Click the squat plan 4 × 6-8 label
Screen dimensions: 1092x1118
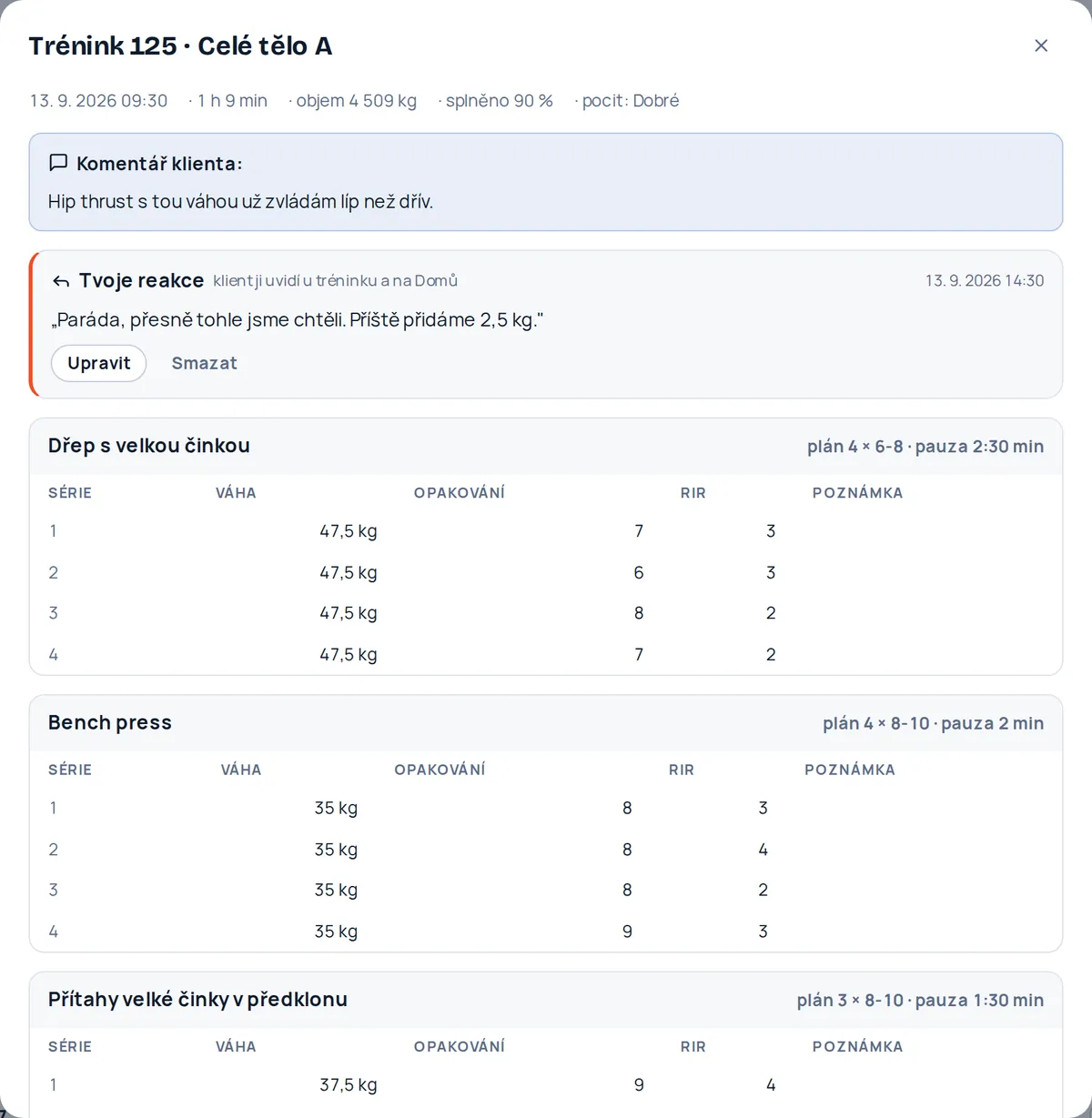[x=925, y=447]
